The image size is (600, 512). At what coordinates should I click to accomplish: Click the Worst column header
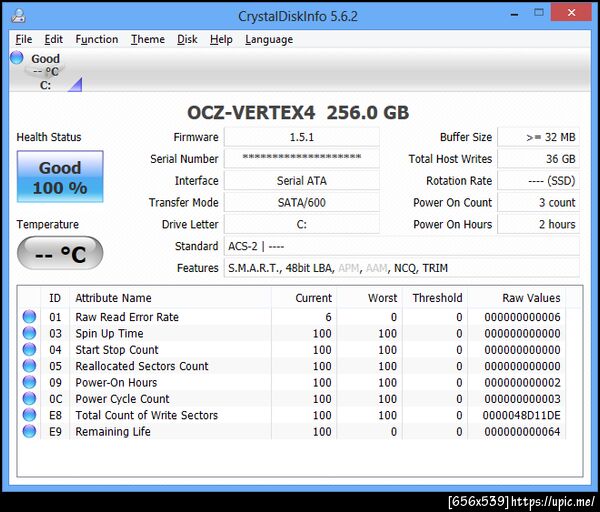coord(370,298)
